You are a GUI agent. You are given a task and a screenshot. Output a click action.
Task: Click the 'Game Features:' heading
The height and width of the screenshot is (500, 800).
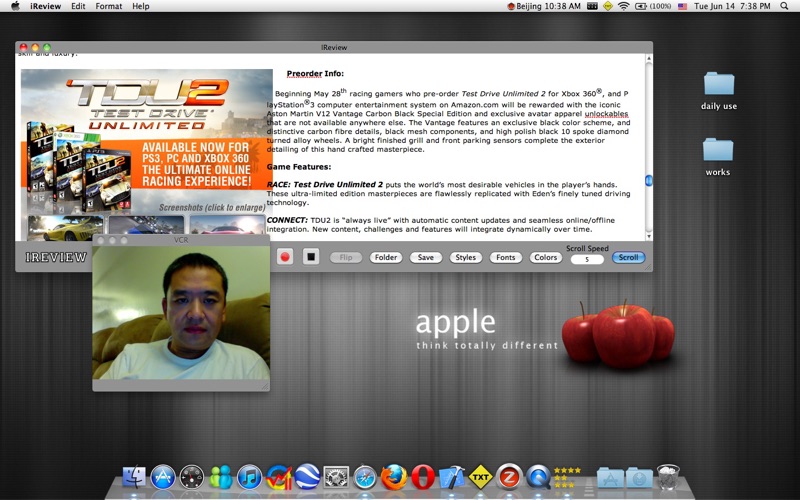click(x=299, y=167)
